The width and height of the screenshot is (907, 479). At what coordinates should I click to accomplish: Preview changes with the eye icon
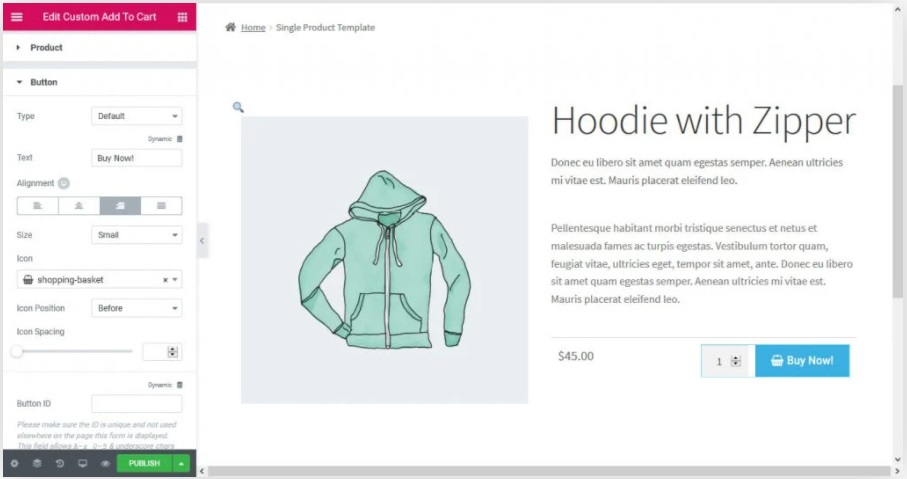point(105,463)
